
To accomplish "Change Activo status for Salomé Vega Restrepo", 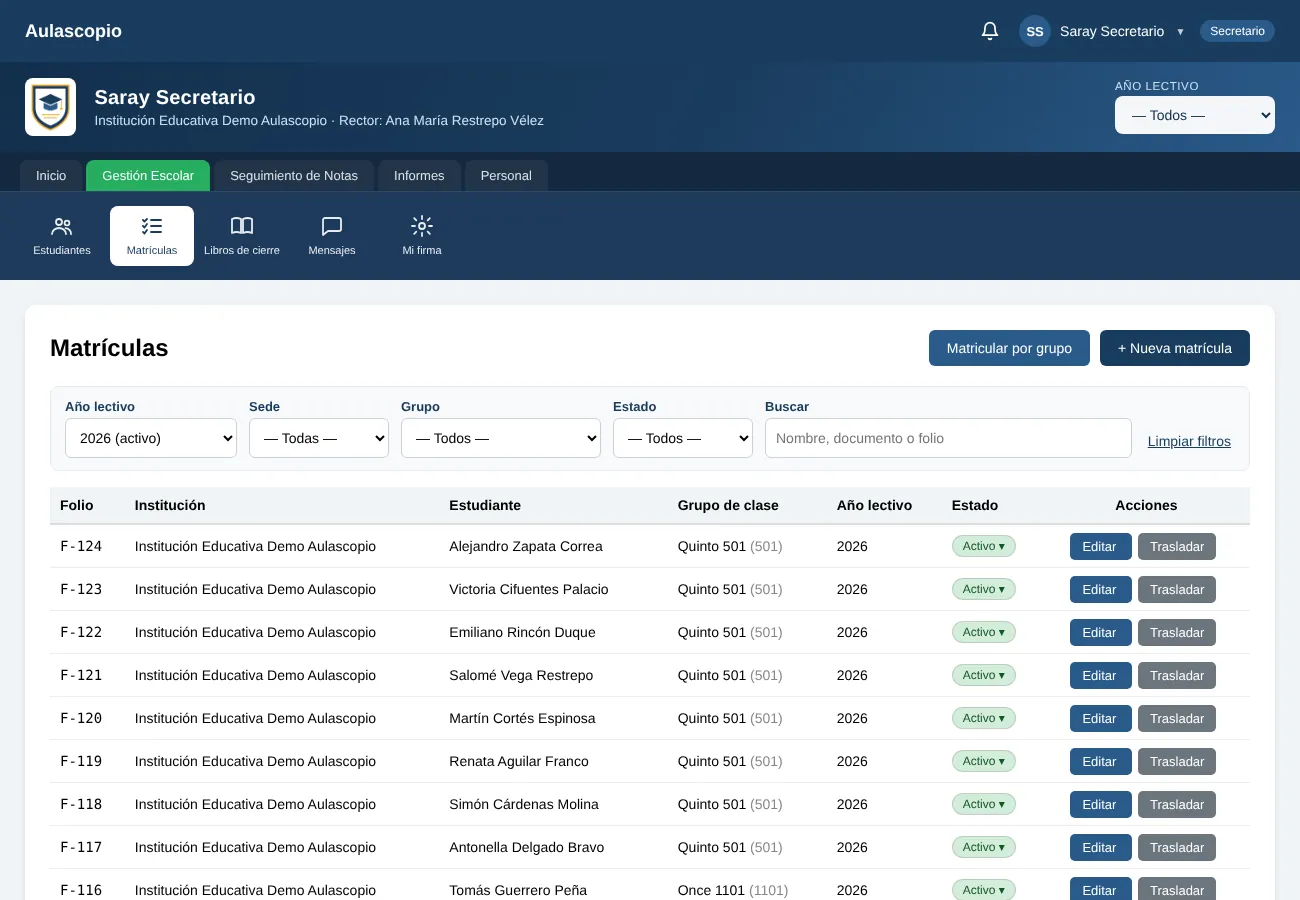I will point(984,675).
